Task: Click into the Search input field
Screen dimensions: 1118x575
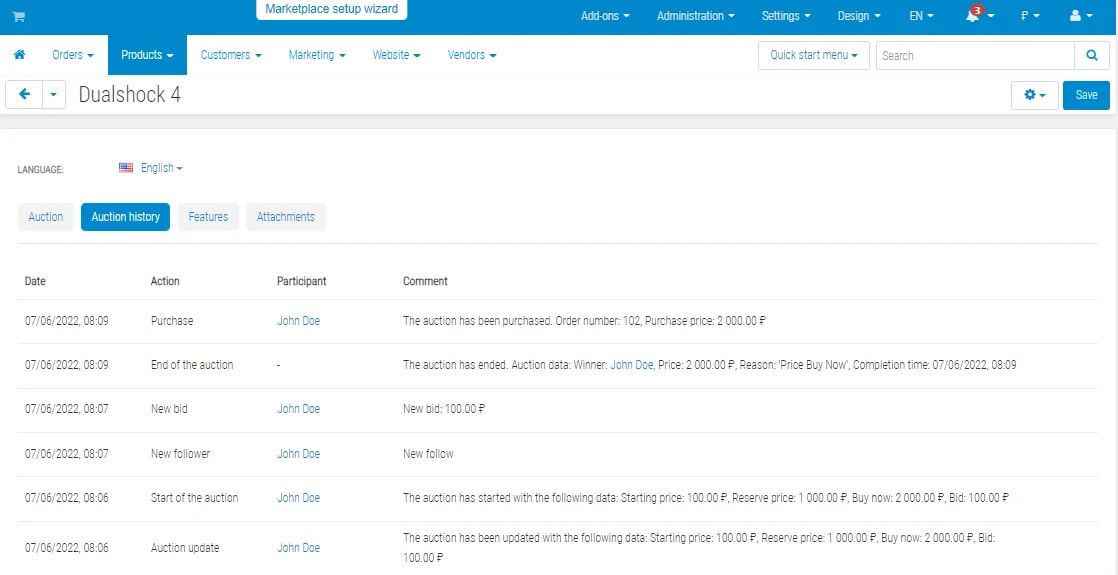Action: (x=975, y=55)
